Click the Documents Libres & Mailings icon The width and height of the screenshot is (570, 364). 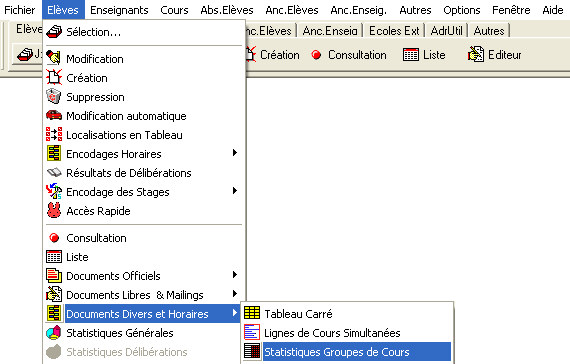pyautogui.click(x=54, y=295)
